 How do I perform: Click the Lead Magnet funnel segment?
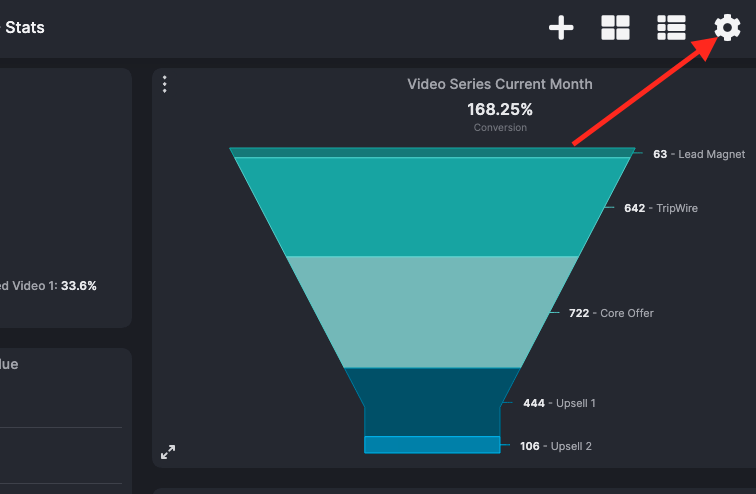click(432, 152)
